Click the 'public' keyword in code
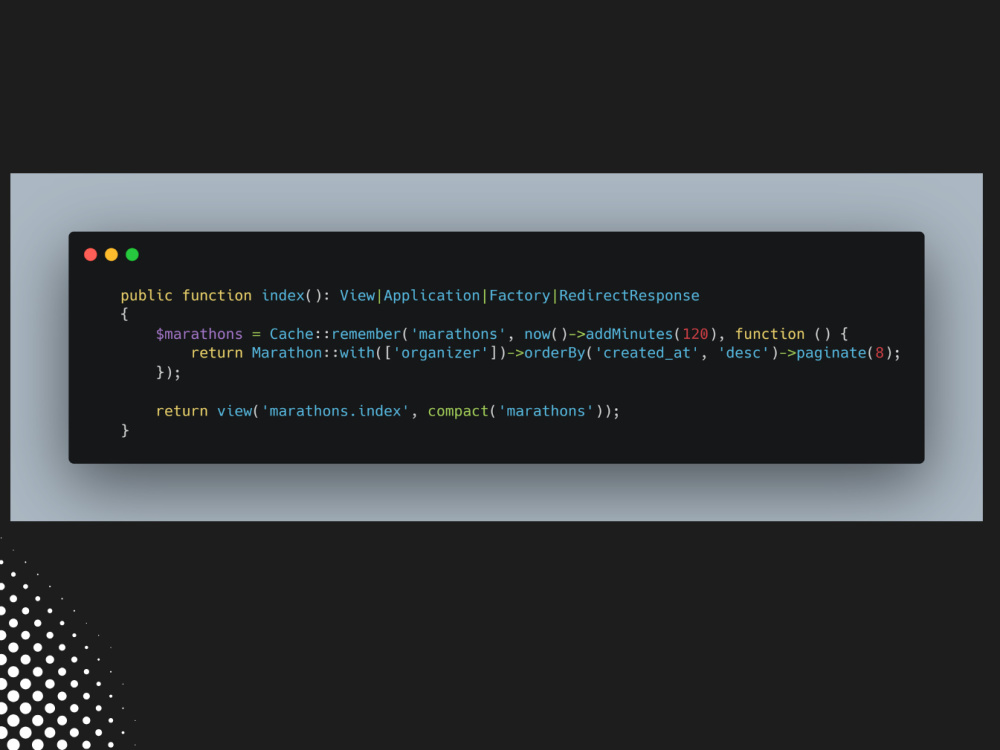Viewport: 1000px width, 750px height. click(147, 295)
